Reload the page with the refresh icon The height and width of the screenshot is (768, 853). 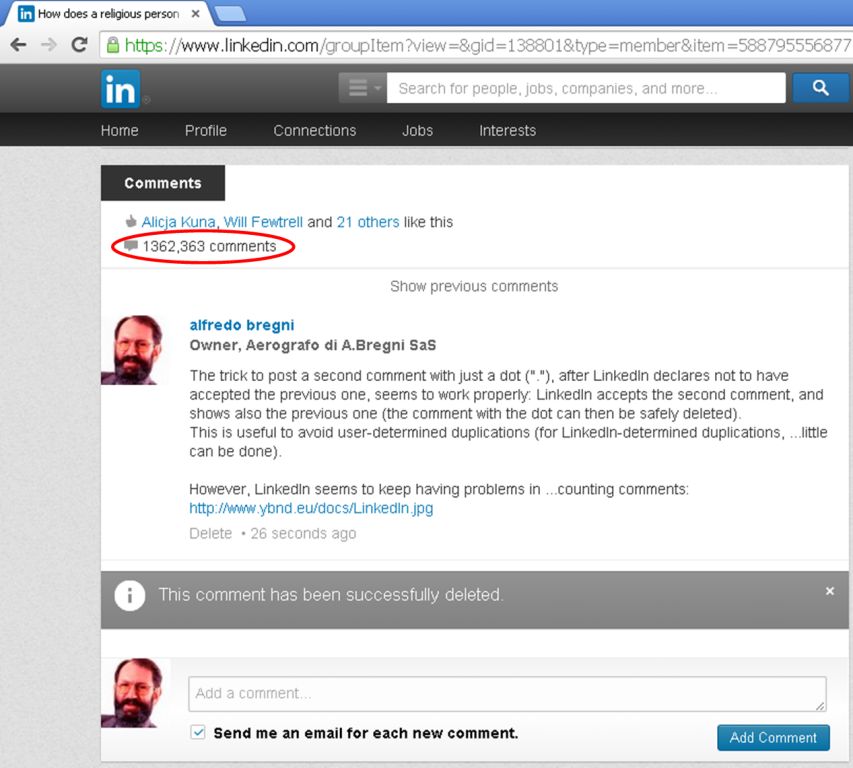click(x=80, y=45)
